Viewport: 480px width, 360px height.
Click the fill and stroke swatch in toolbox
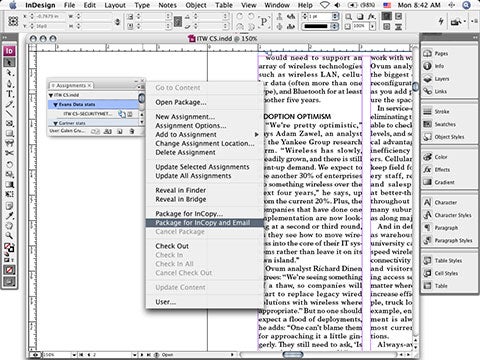click(x=9, y=247)
